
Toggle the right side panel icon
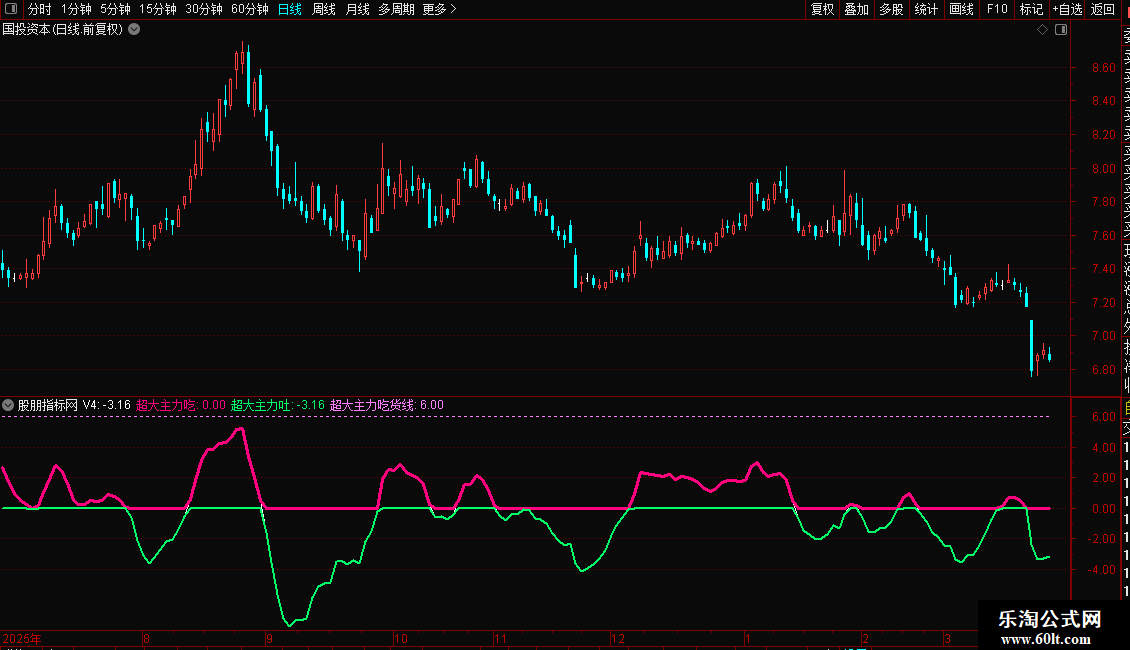pyautogui.click(x=1061, y=30)
